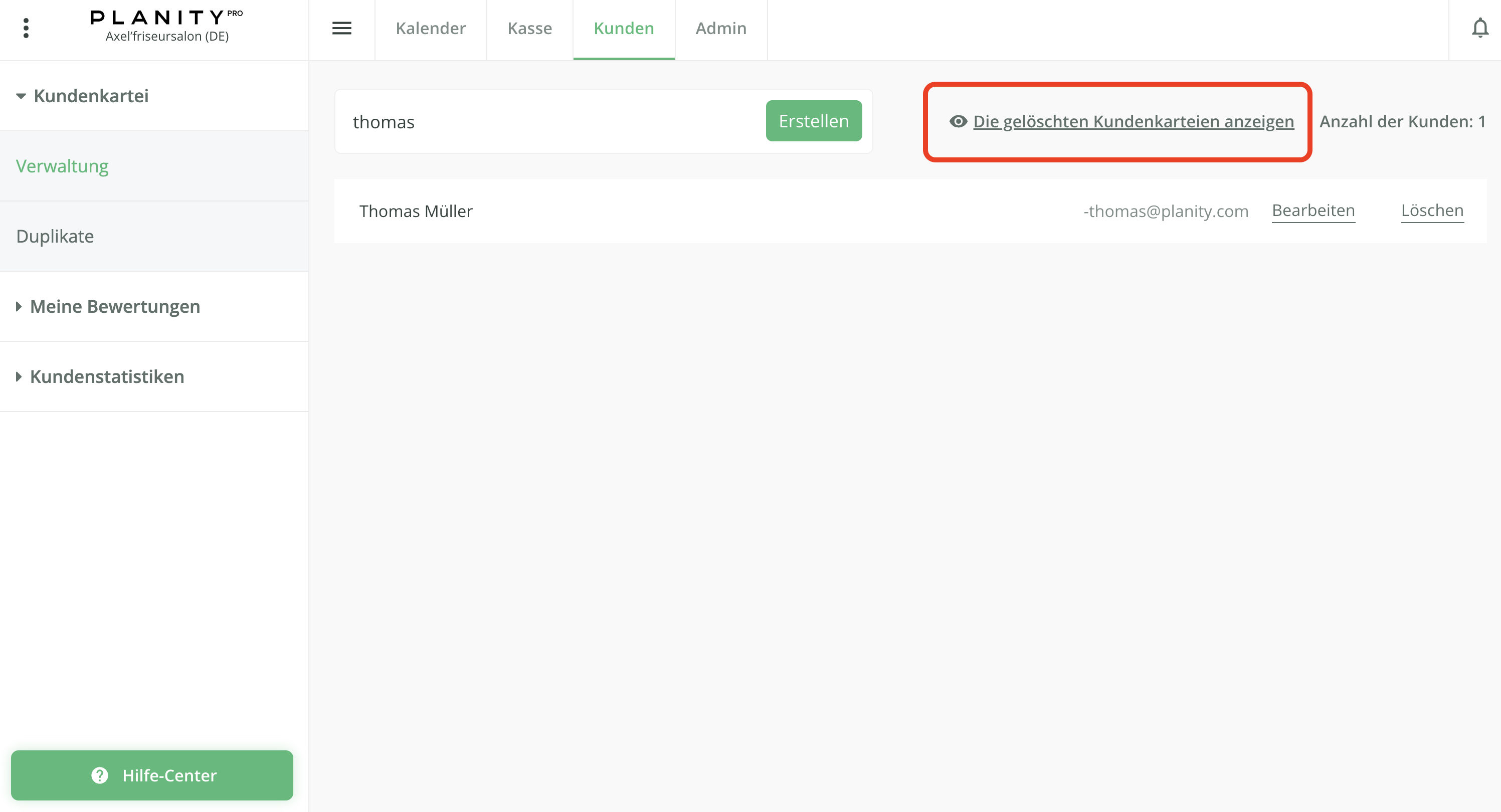This screenshot has height=812, width=1501.
Task: Click Löschen for Thomas Müller
Action: [1432, 211]
